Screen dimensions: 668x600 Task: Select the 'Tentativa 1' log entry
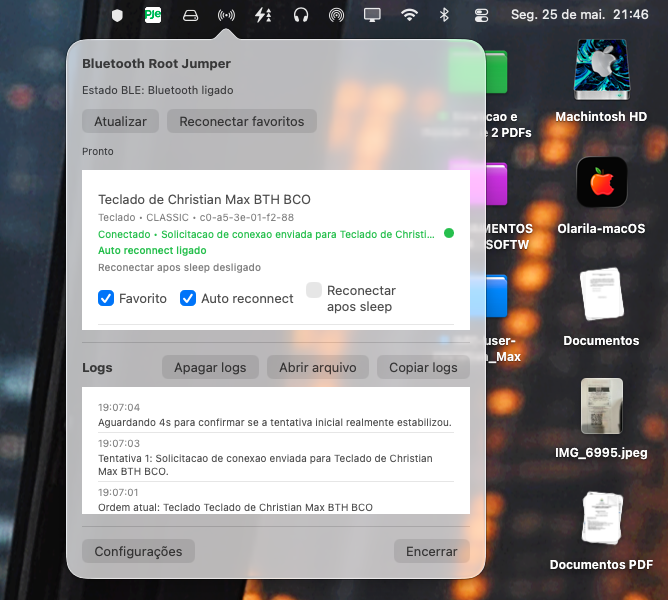(276, 460)
